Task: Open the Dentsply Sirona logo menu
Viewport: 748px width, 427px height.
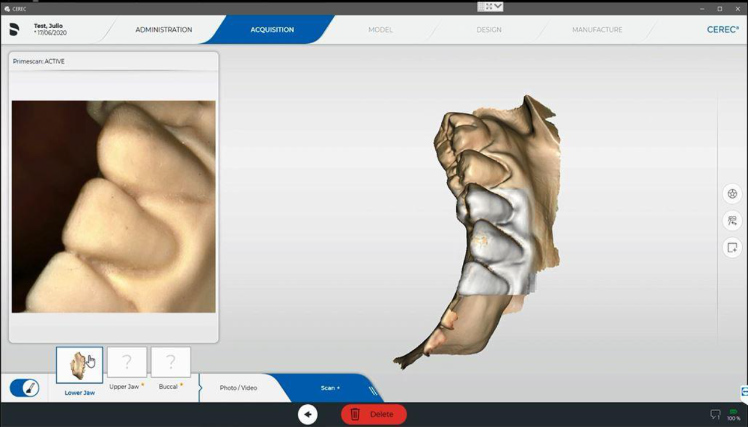Action: point(14,30)
